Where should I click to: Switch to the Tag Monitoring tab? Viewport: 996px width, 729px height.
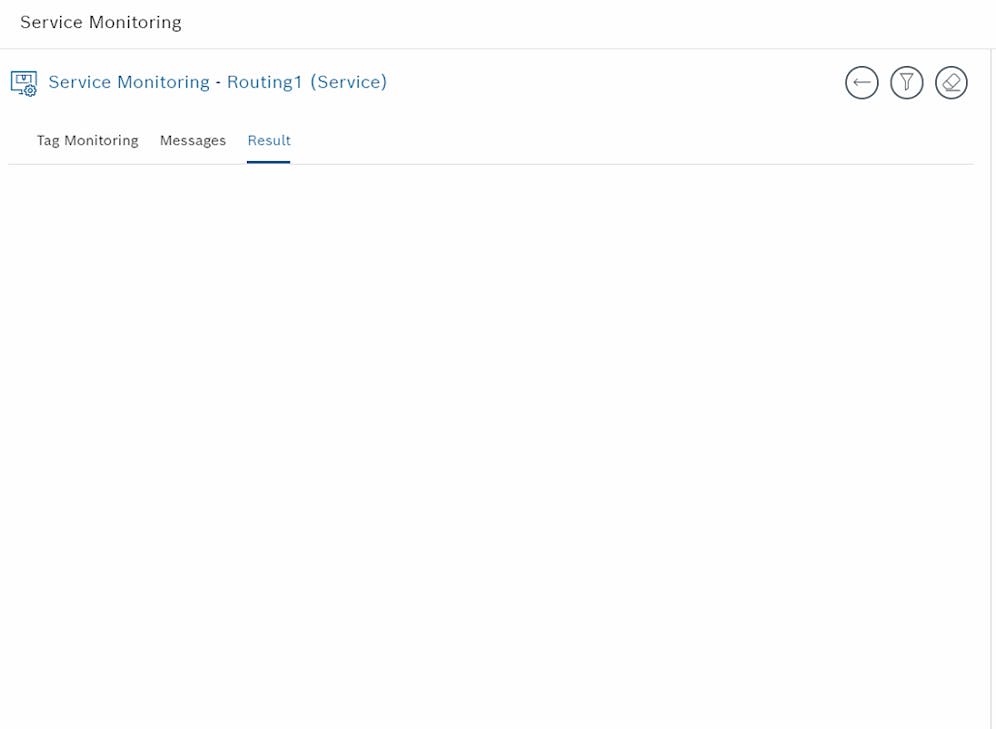click(x=87, y=141)
